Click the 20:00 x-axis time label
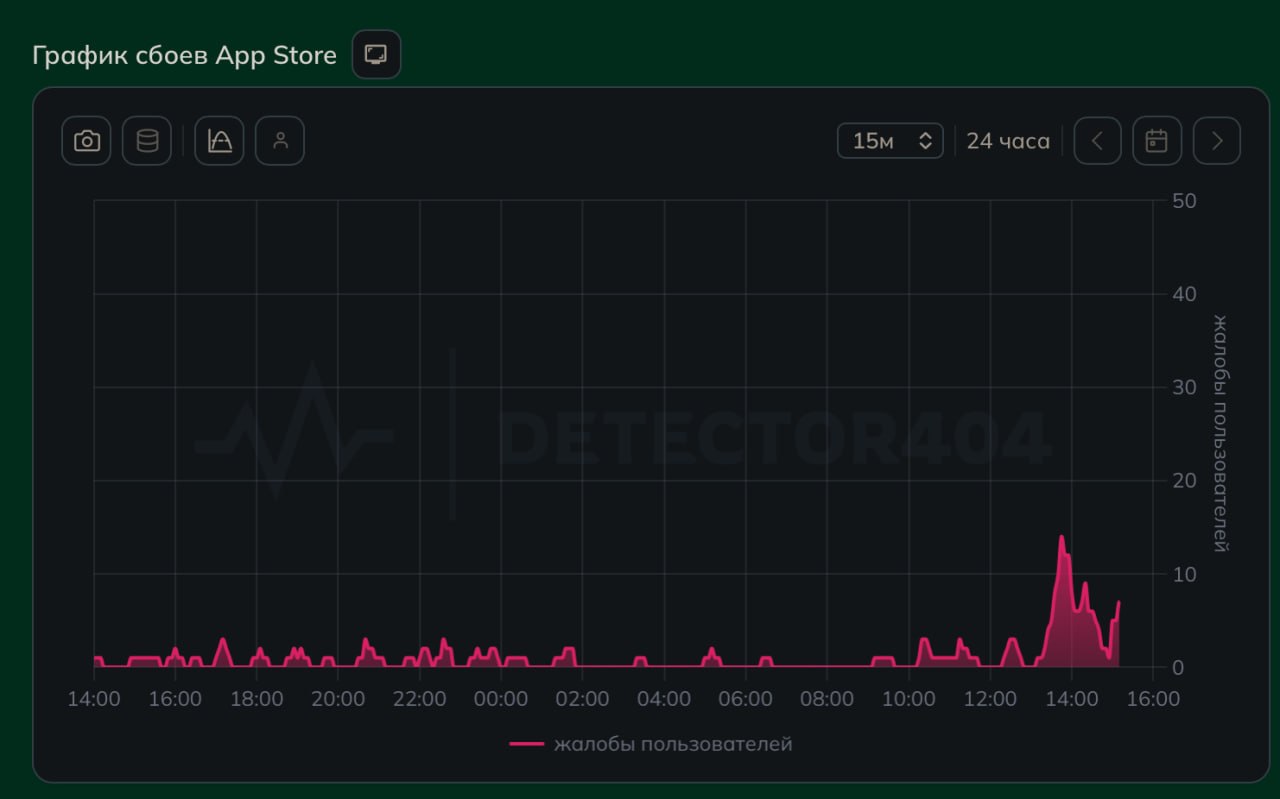The width and height of the screenshot is (1280, 799). coord(338,698)
